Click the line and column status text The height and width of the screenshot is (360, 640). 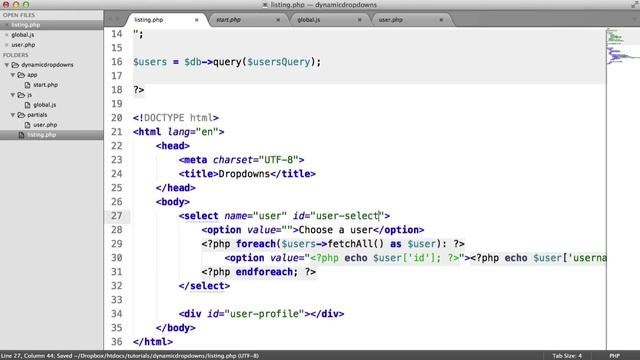point(28,356)
